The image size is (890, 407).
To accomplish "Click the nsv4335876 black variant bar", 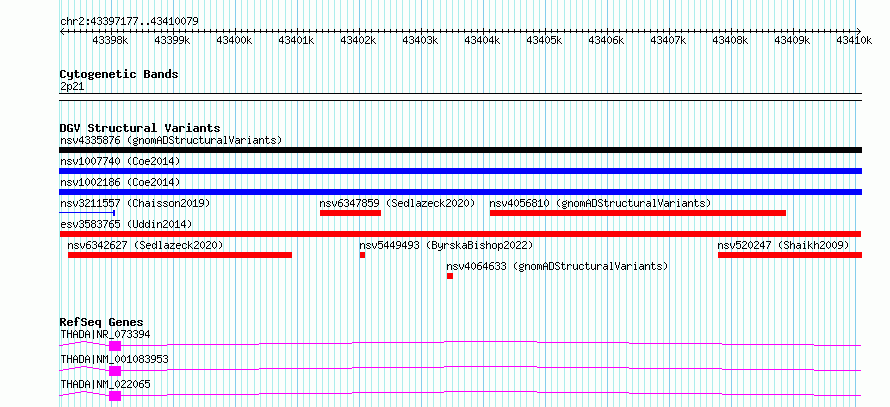I will click(460, 150).
